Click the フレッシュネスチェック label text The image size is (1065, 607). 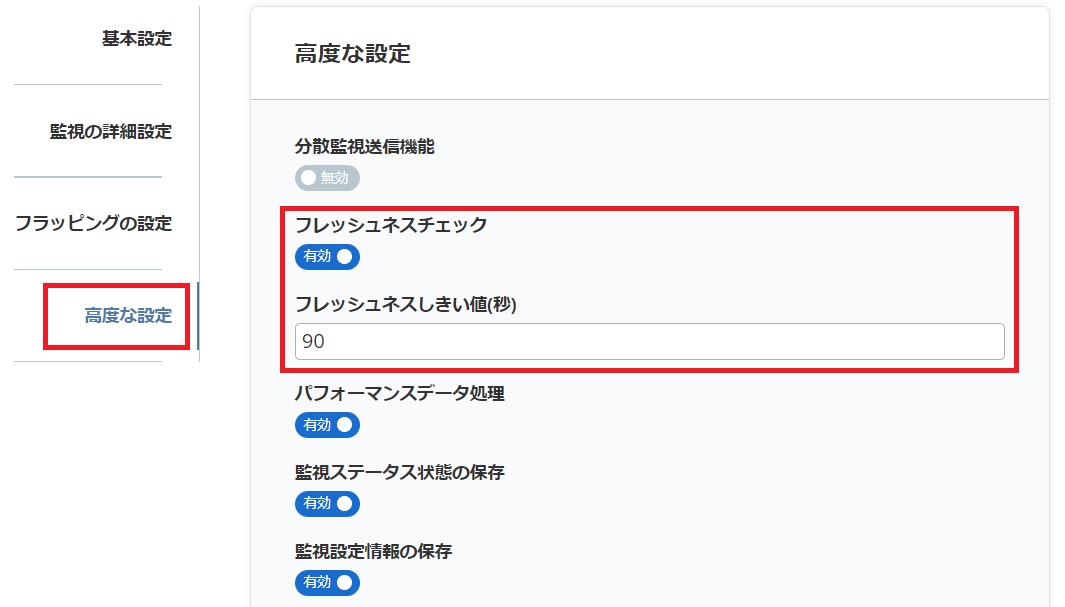pos(391,225)
